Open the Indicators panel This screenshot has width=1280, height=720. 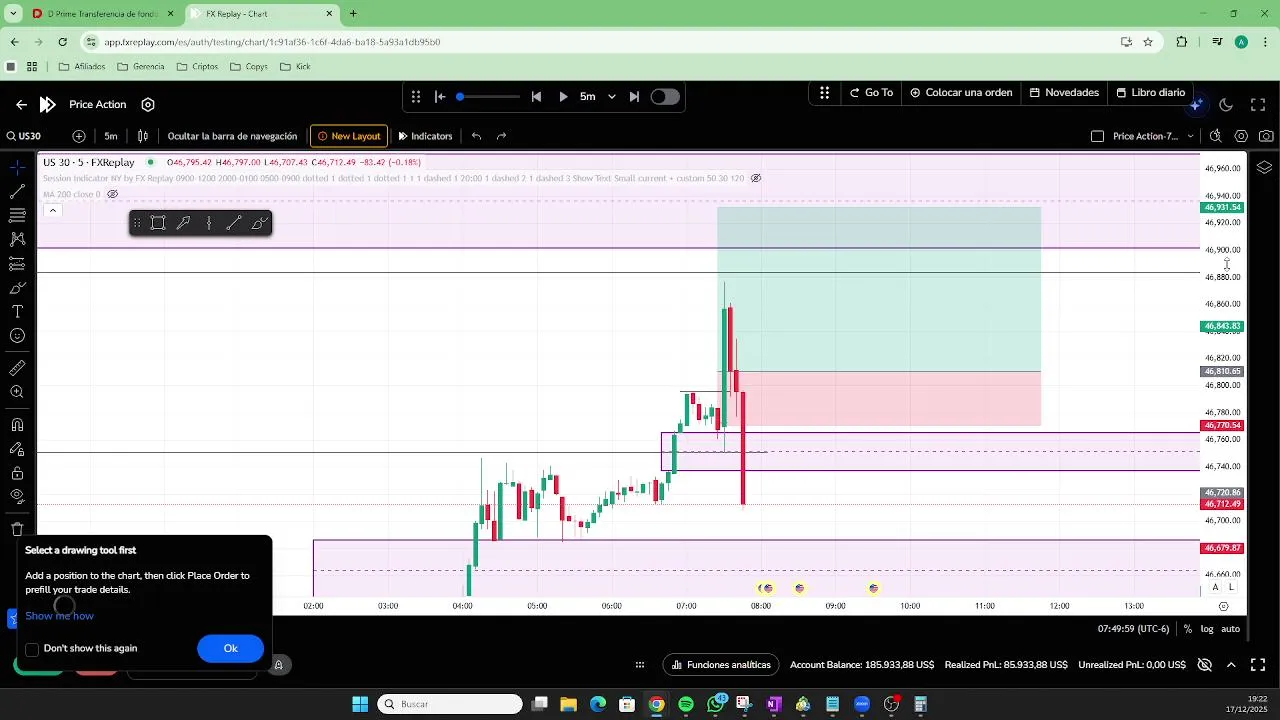[x=425, y=136]
